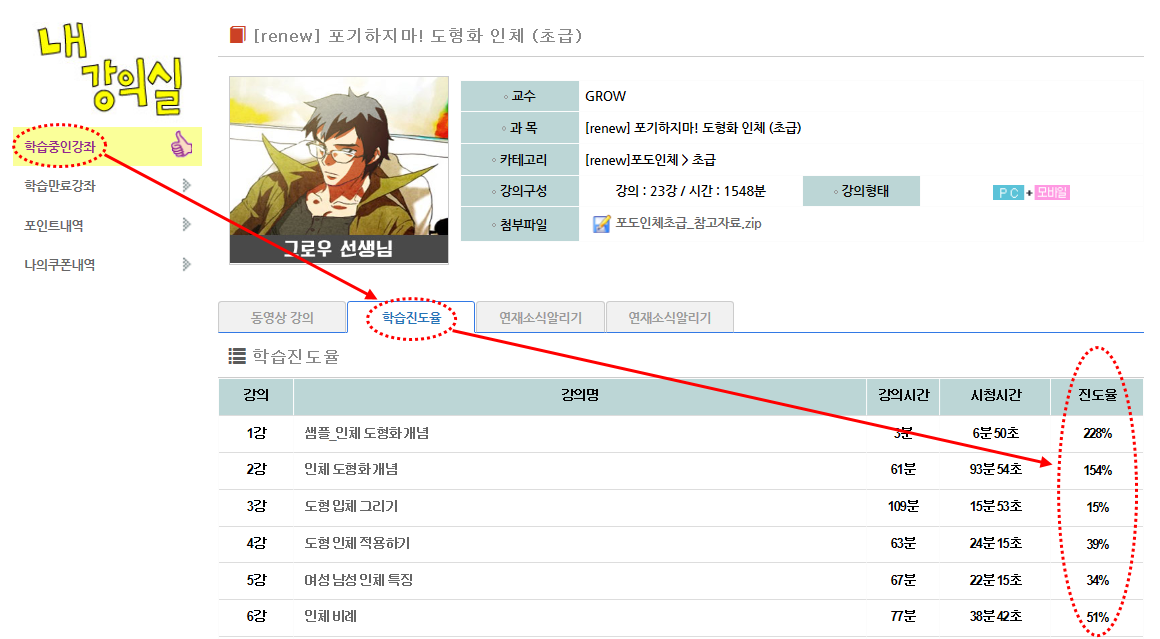Click the 93분 54초 watch time
The height and width of the screenshot is (639, 1160).
tap(996, 470)
